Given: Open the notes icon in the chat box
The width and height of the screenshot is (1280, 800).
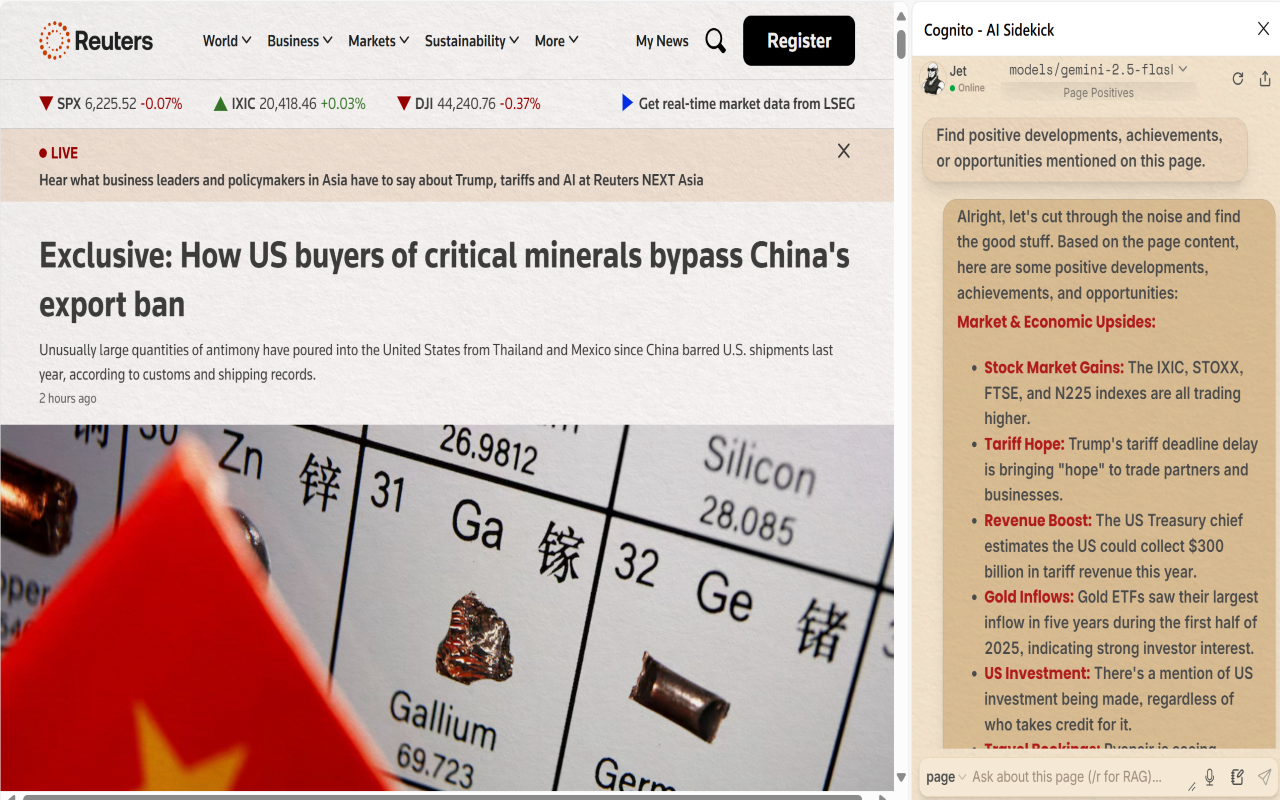Looking at the screenshot, I should tap(1237, 777).
